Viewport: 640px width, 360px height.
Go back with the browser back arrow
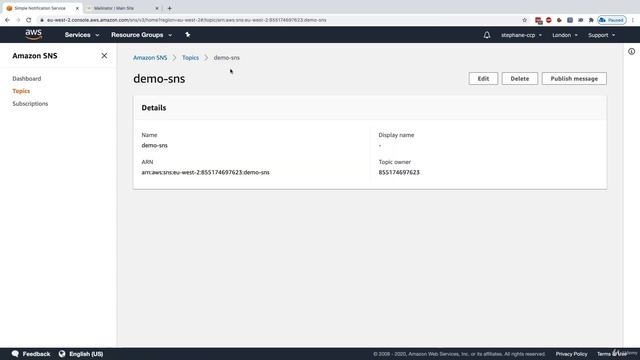click(7, 20)
